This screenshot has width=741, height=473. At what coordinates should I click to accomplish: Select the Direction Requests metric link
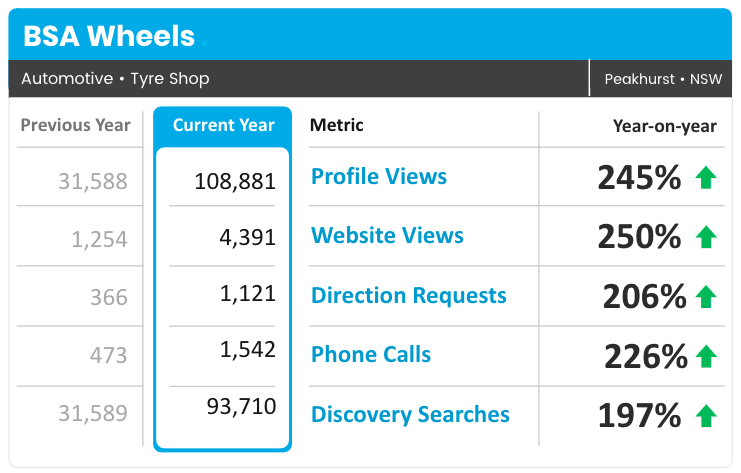(x=408, y=296)
